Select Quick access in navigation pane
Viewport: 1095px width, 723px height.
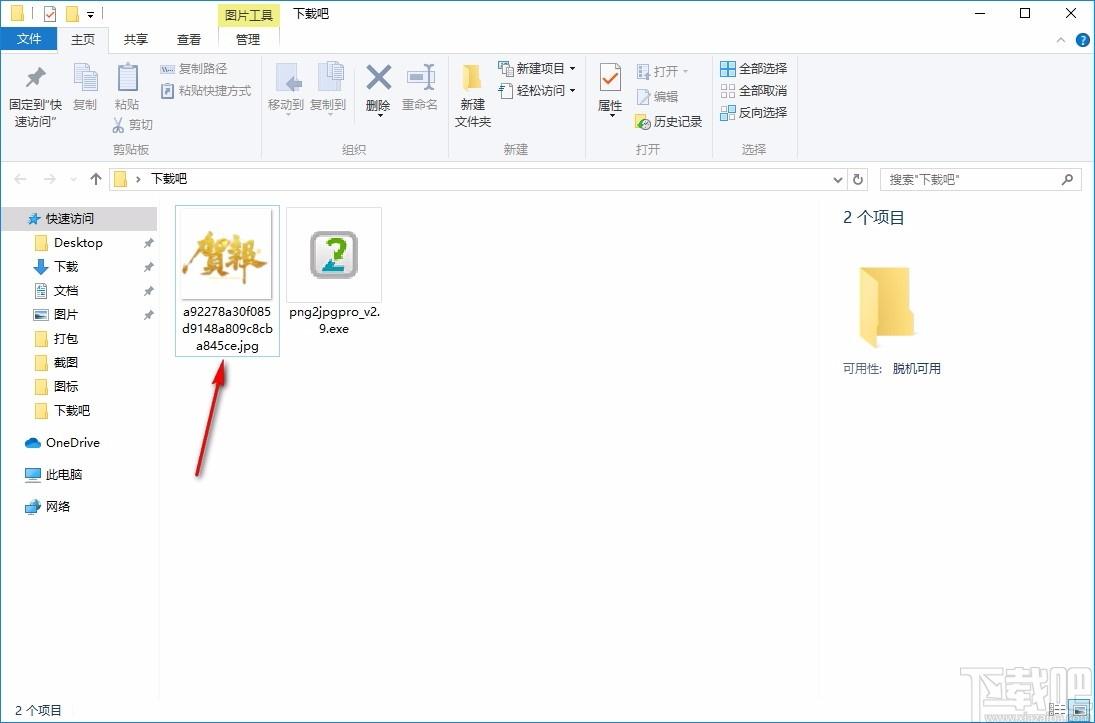(x=79, y=219)
